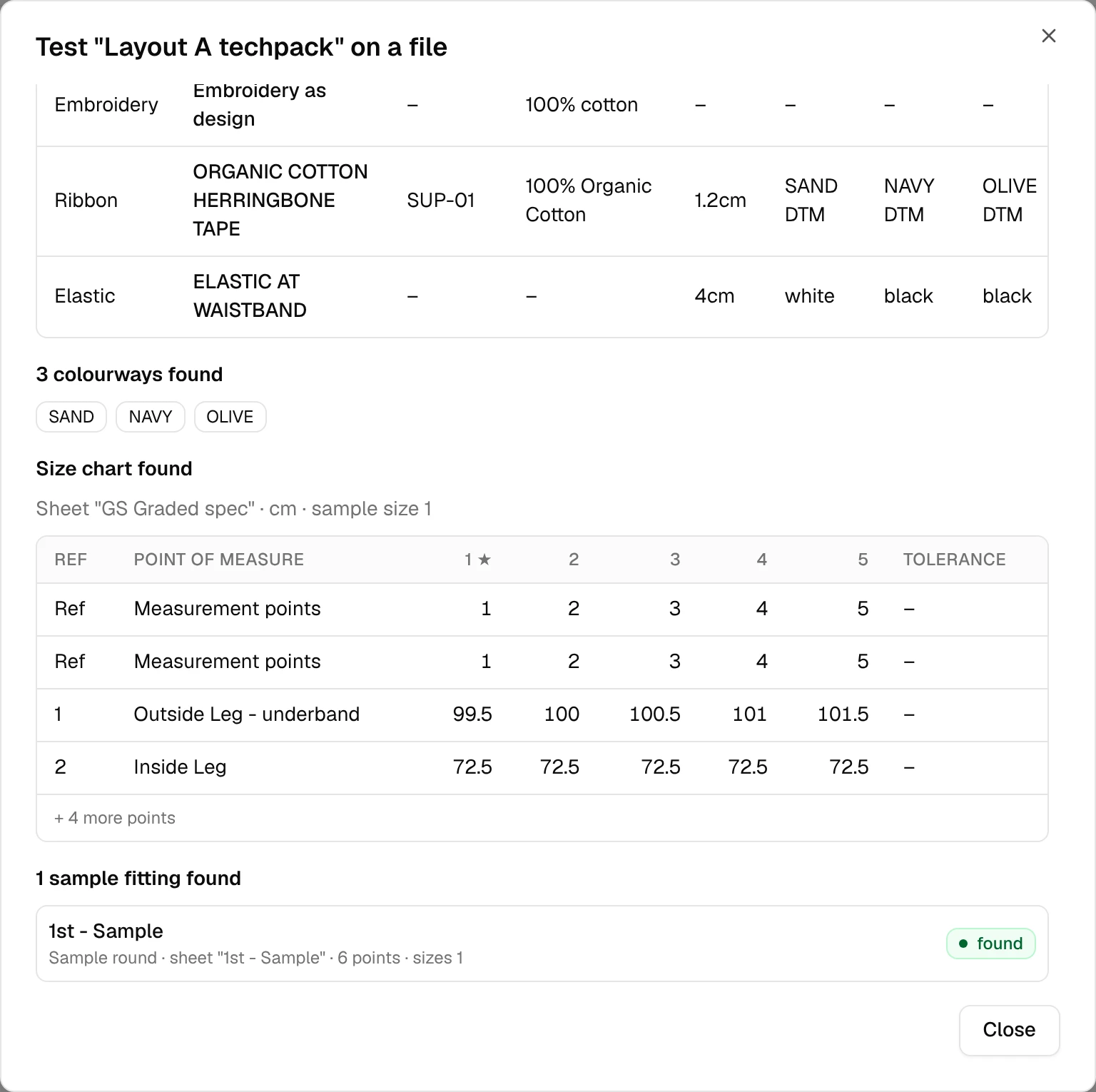Click the Ribbon row label
Viewport: 1096px width, 1092px height.
coord(86,201)
